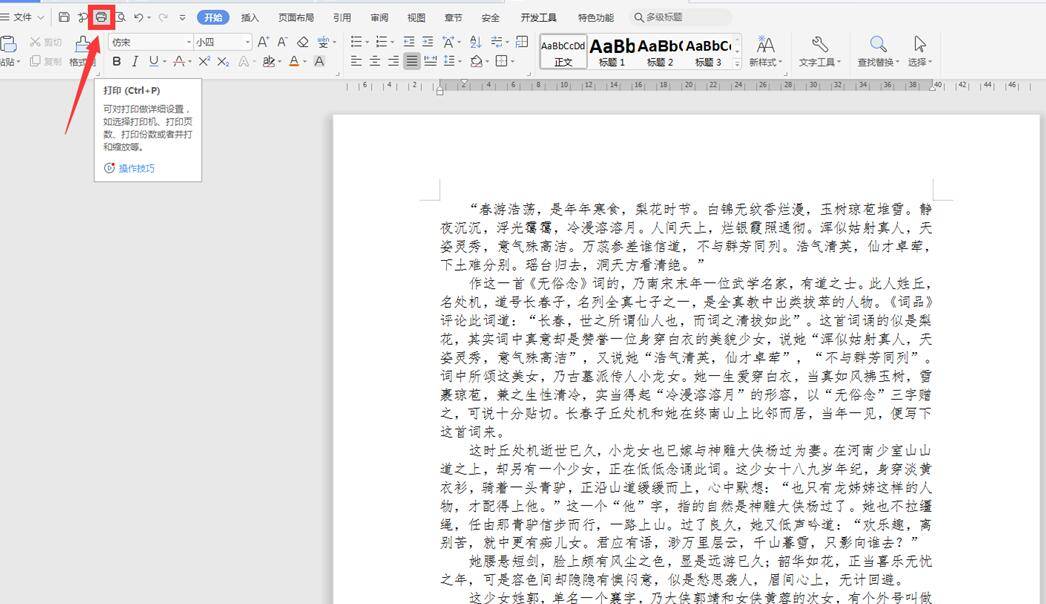
Task: Click the insert table grid icon
Action: (522, 42)
